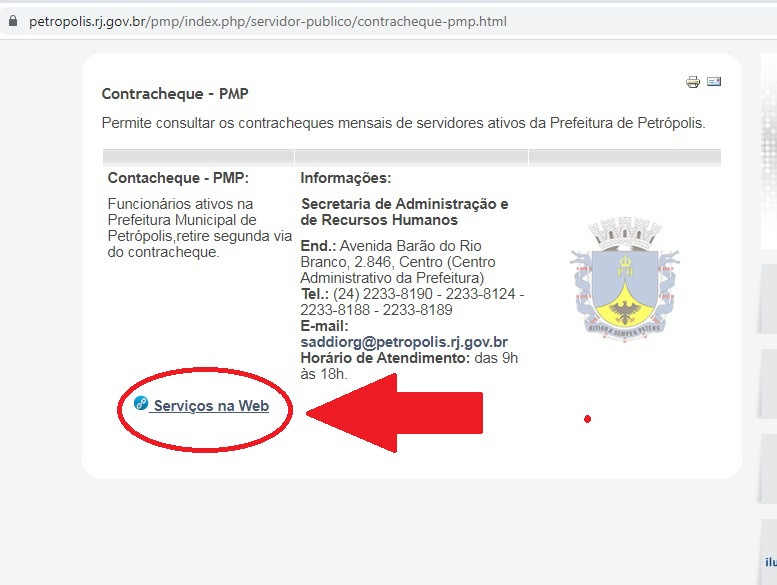Click the 'Funcionários ativos na Prefeitura' paragraph
Image resolution: width=777 pixels, height=585 pixels.
click(199, 228)
